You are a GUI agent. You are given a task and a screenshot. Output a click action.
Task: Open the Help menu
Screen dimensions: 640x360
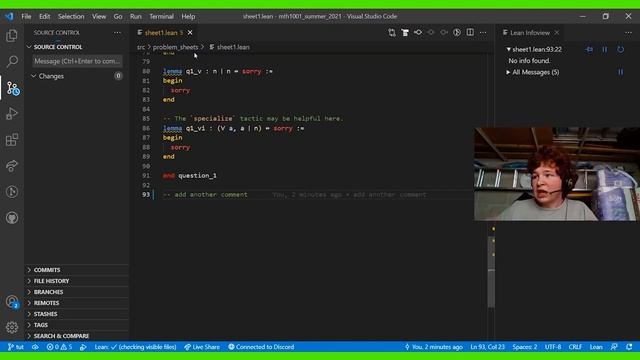(x=188, y=16)
